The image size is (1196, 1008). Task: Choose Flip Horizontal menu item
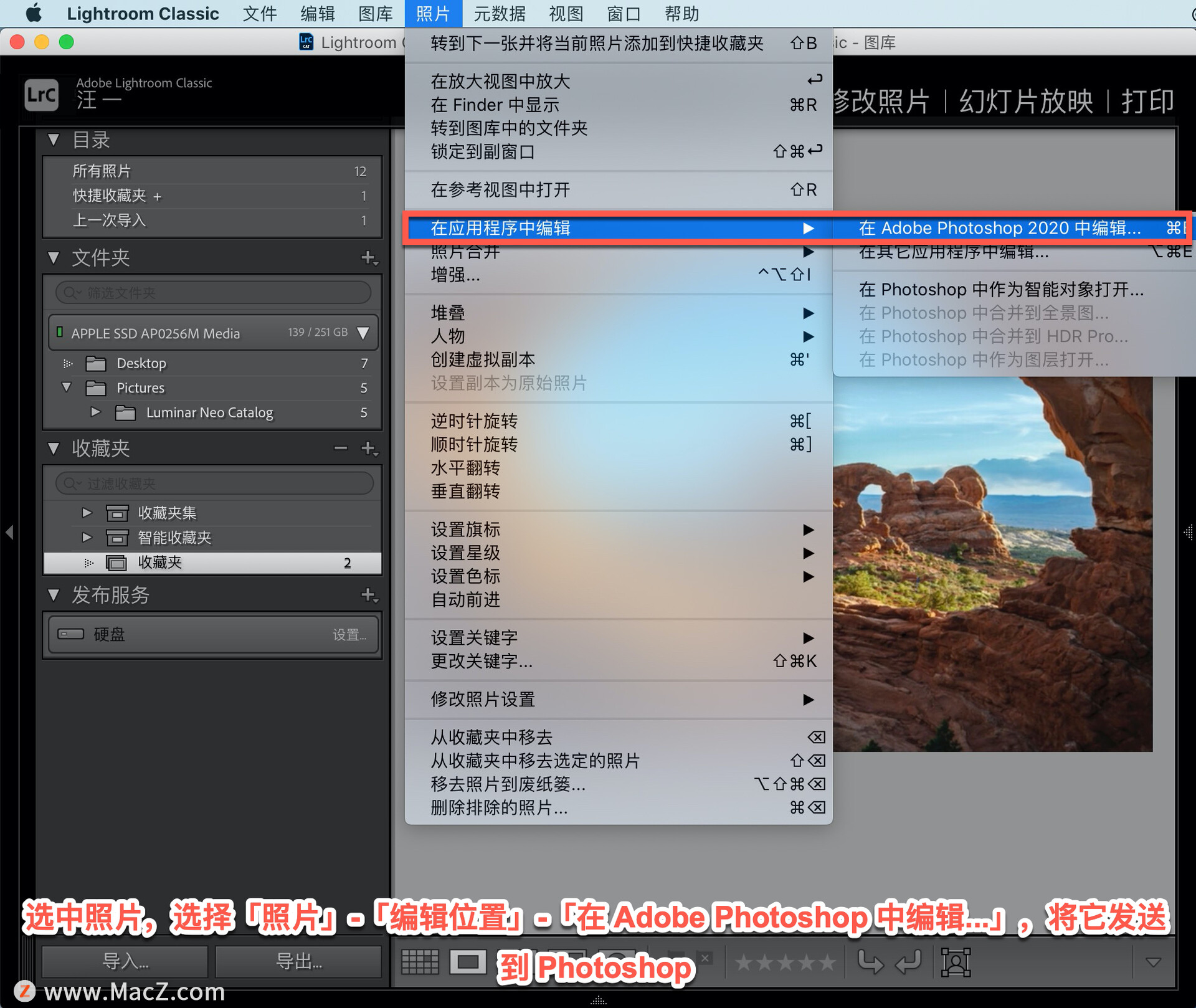(x=619, y=468)
